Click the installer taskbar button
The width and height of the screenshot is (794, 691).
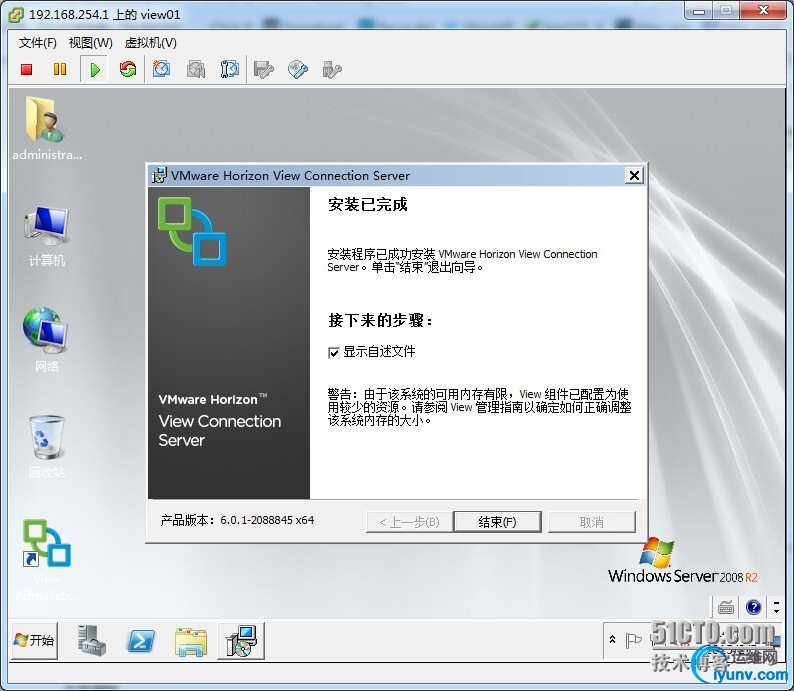click(x=241, y=641)
